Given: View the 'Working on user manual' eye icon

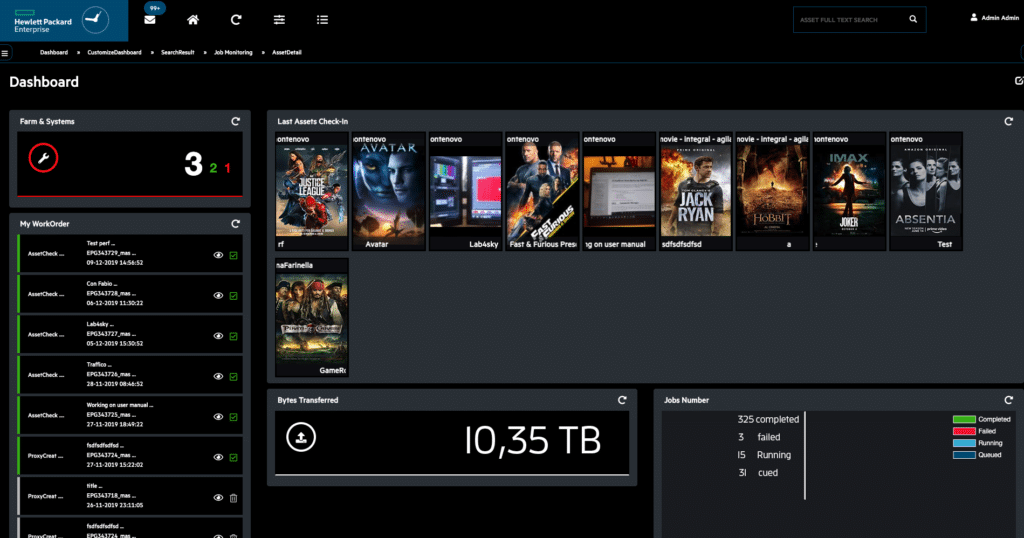Looking at the screenshot, I should point(218,417).
